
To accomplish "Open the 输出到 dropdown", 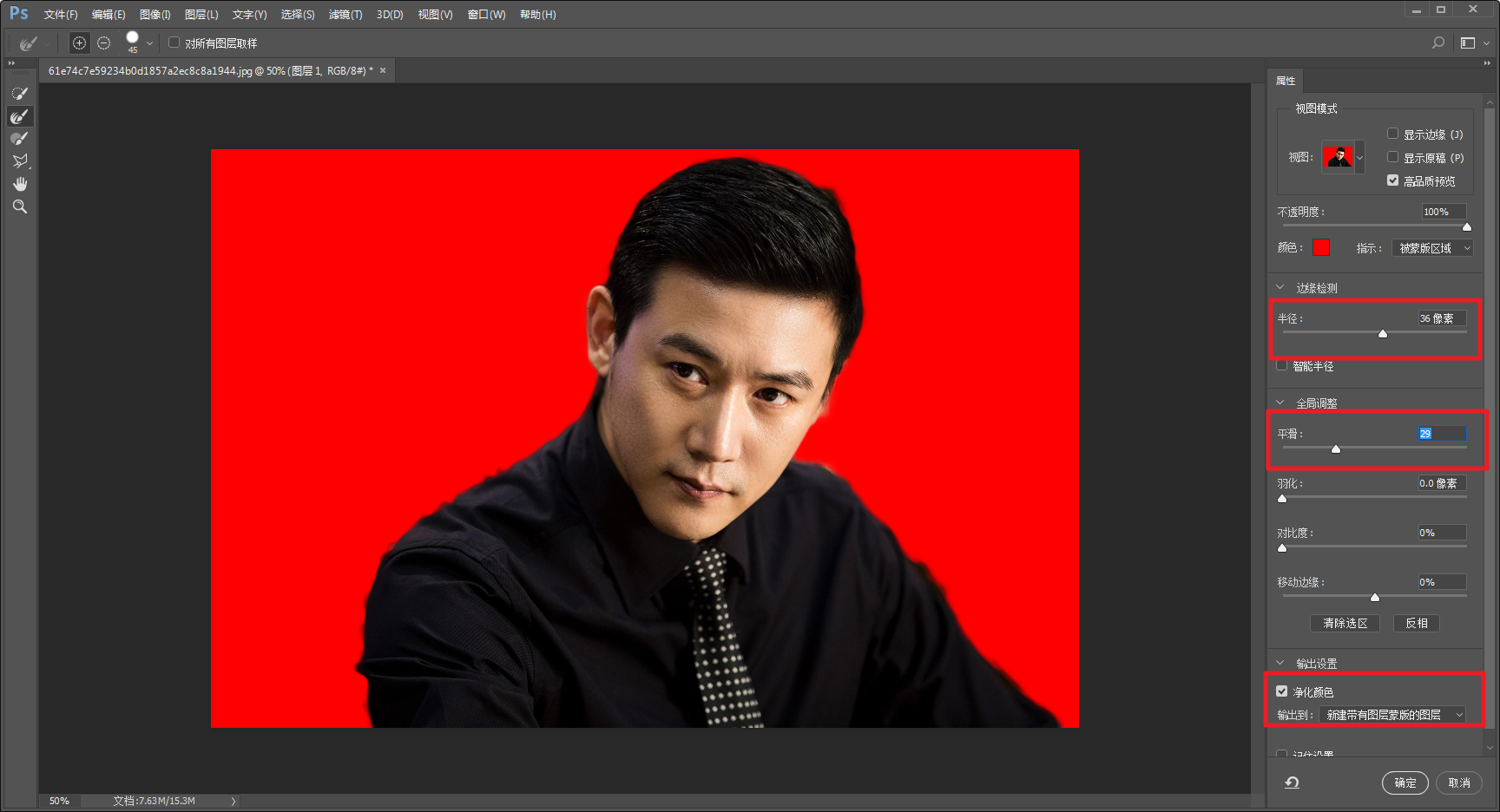I will [x=1392, y=715].
